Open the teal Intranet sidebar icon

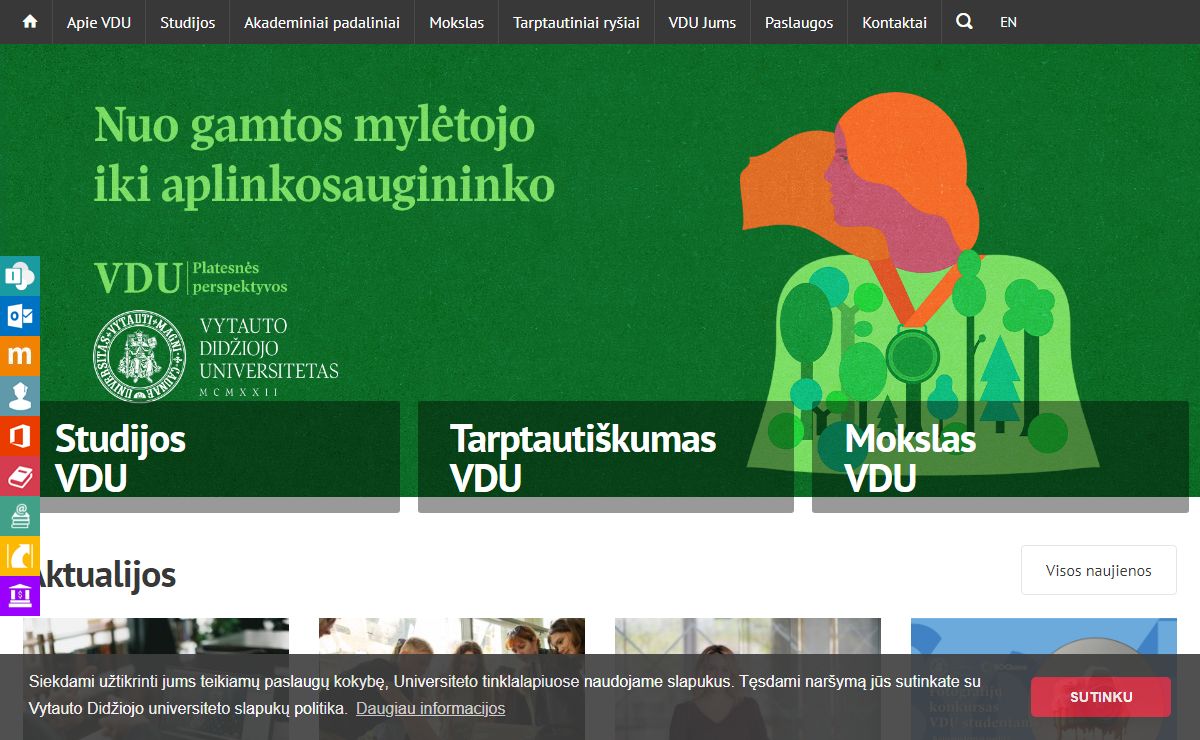[20, 275]
